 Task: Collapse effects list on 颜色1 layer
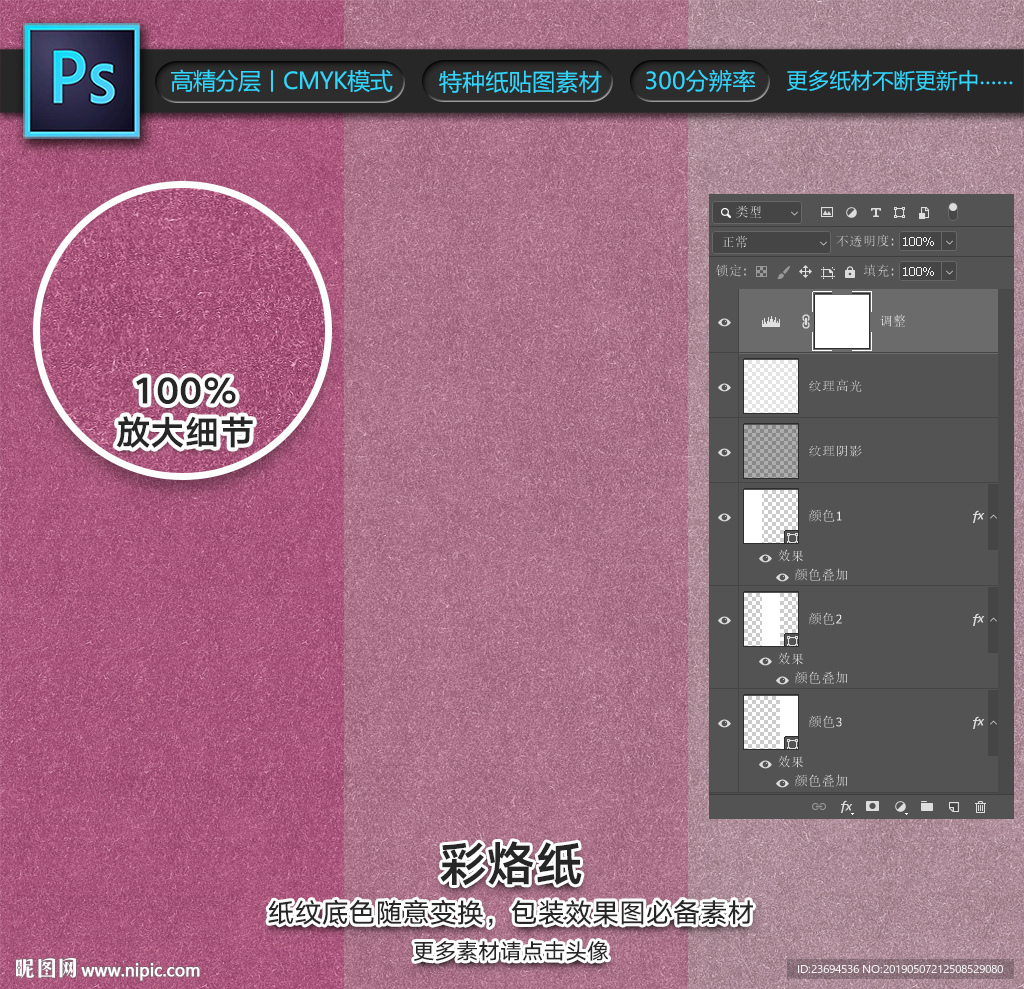pyautogui.click(x=993, y=517)
